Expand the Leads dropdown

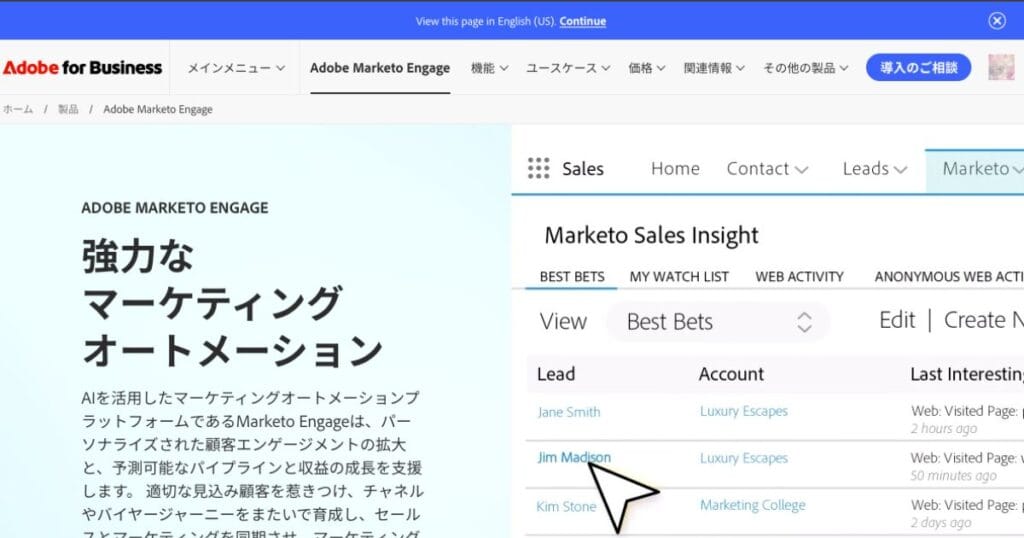874,169
